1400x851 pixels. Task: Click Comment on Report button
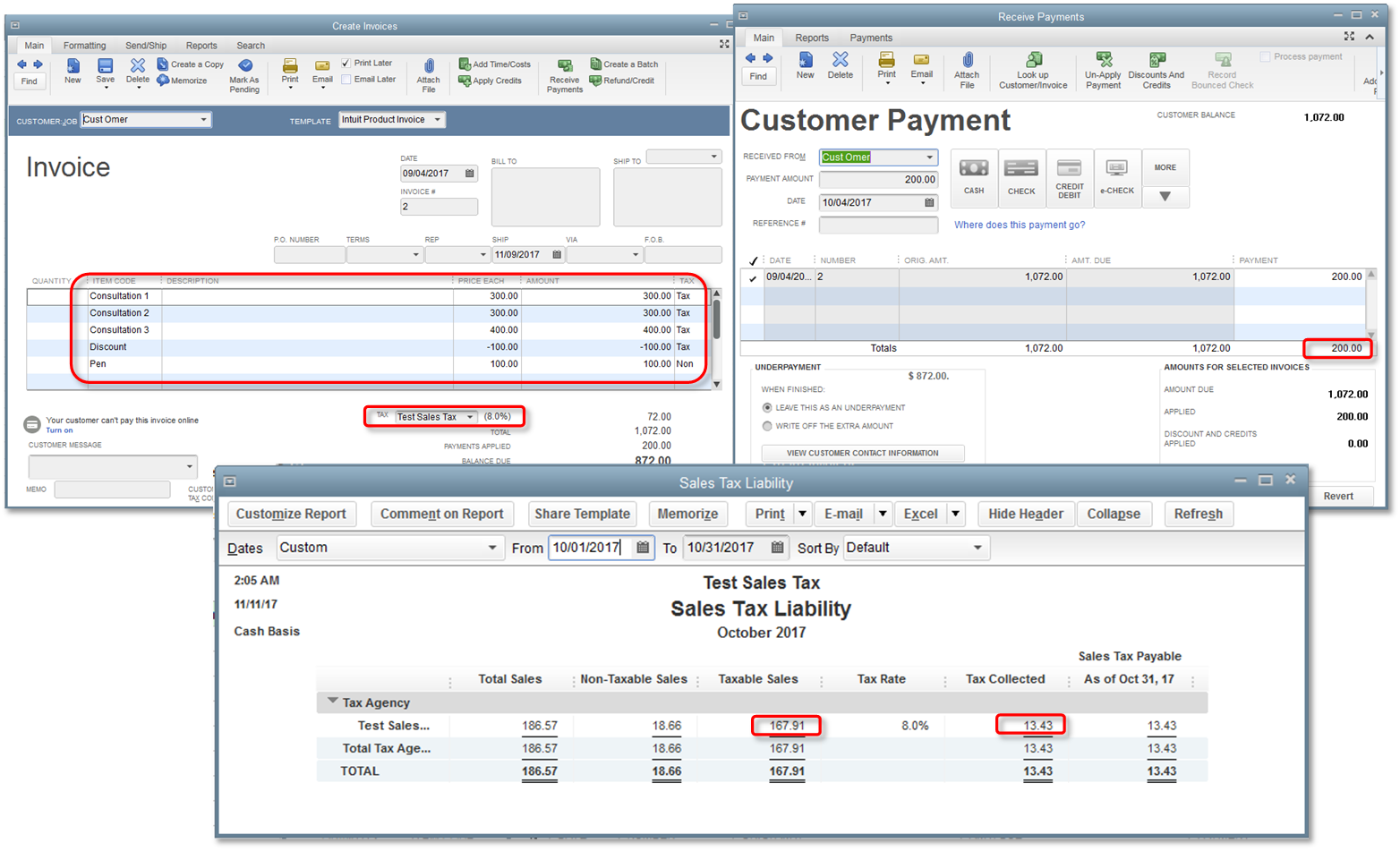tap(442, 514)
